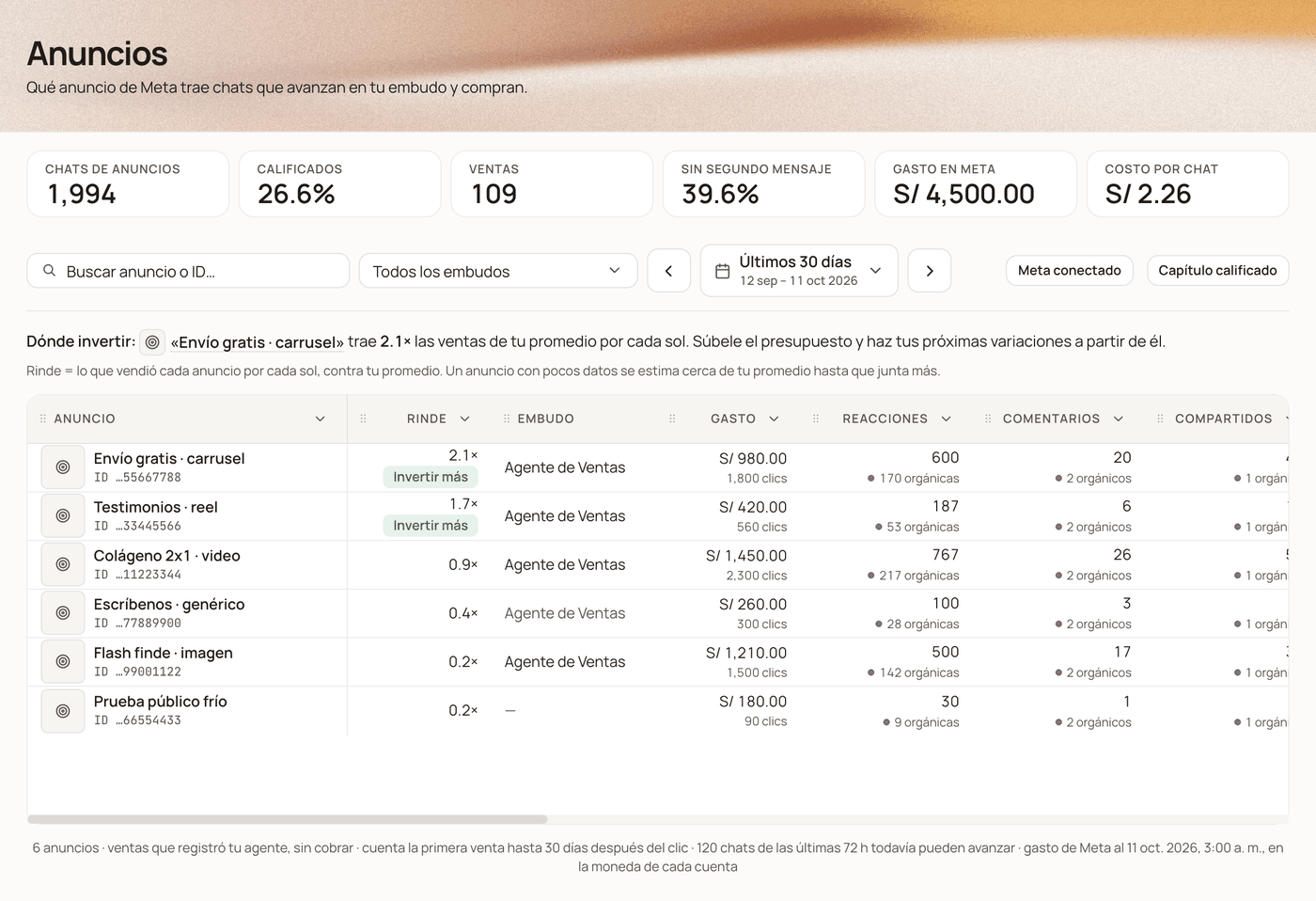The width and height of the screenshot is (1316, 901).
Task: Click the target icon for Colágeno 2x1 video
Action: (63, 564)
